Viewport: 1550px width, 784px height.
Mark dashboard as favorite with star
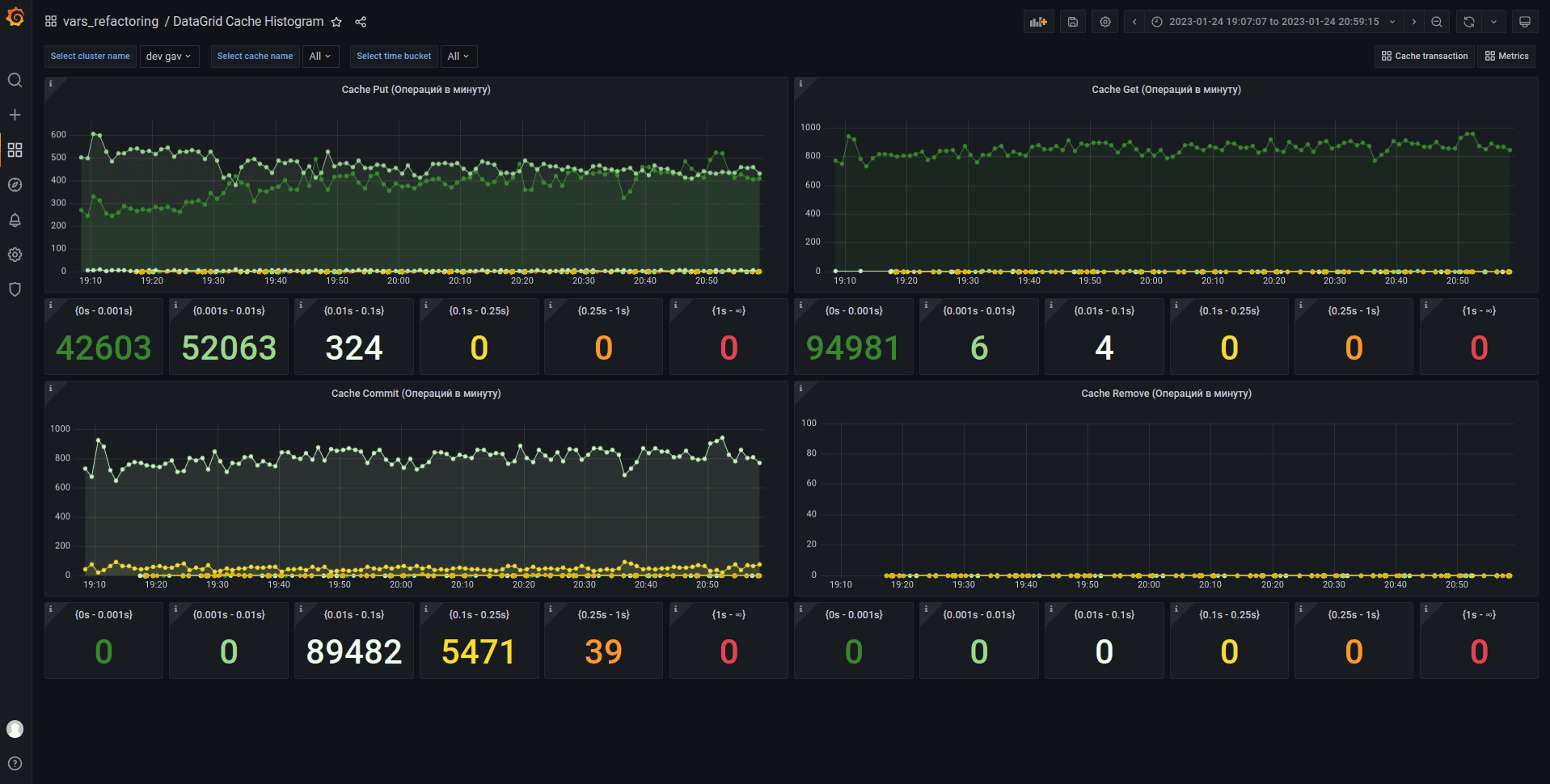click(336, 22)
